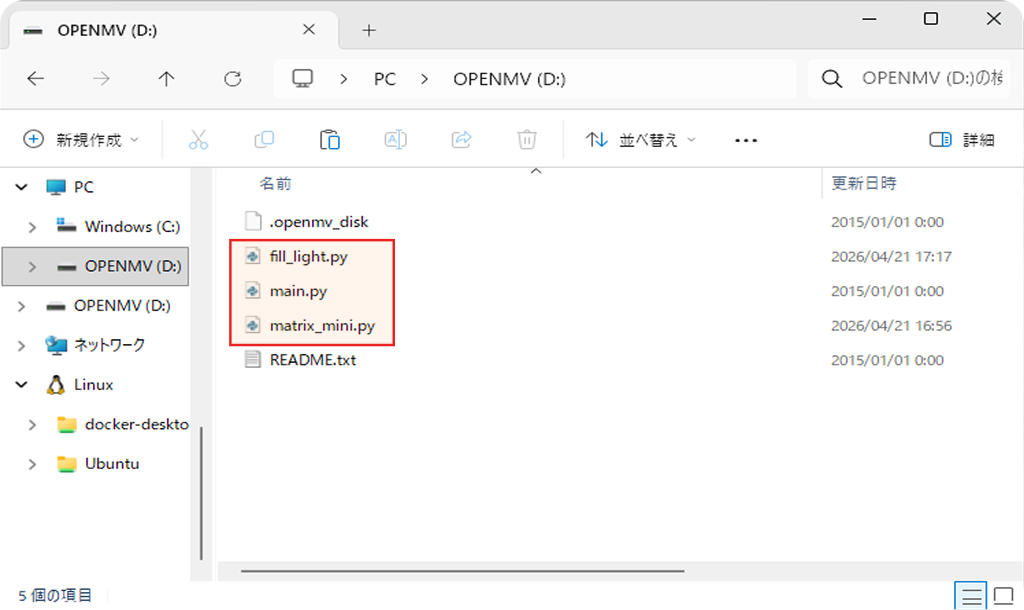The height and width of the screenshot is (610, 1024).
Task: Open the 並べ替え sort dropdown
Action: [x=641, y=140]
